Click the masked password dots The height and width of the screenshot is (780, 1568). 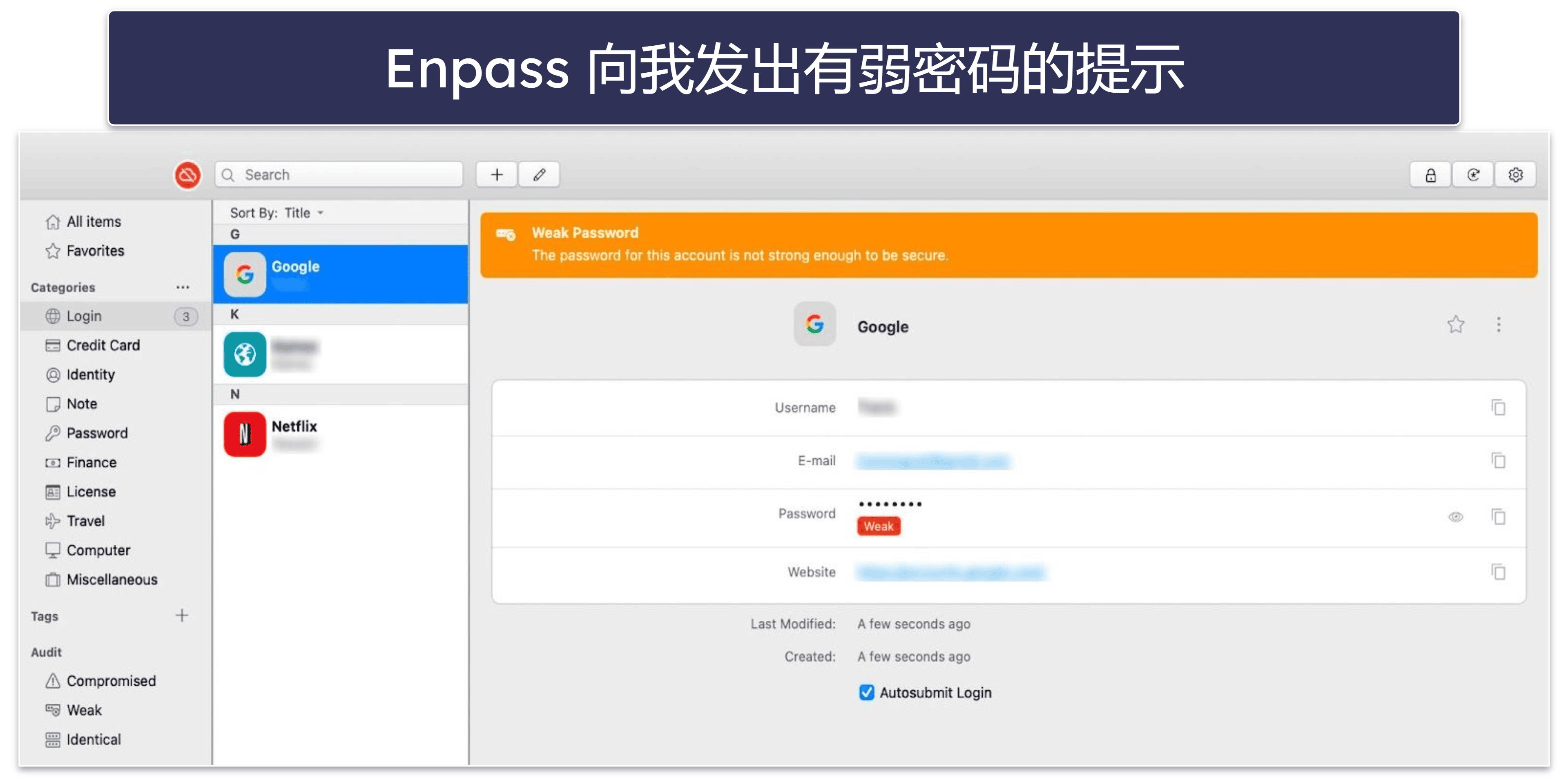click(x=890, y=504)
